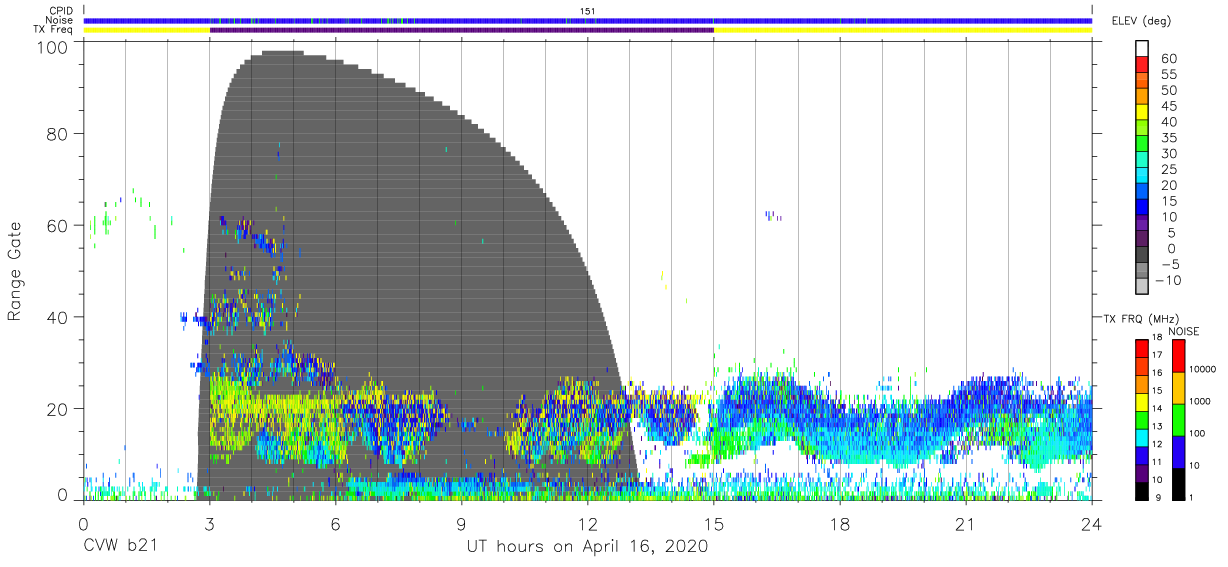
Task: Select the dark gray ELEV swatch below 0
Action: tap(1142, 256)
